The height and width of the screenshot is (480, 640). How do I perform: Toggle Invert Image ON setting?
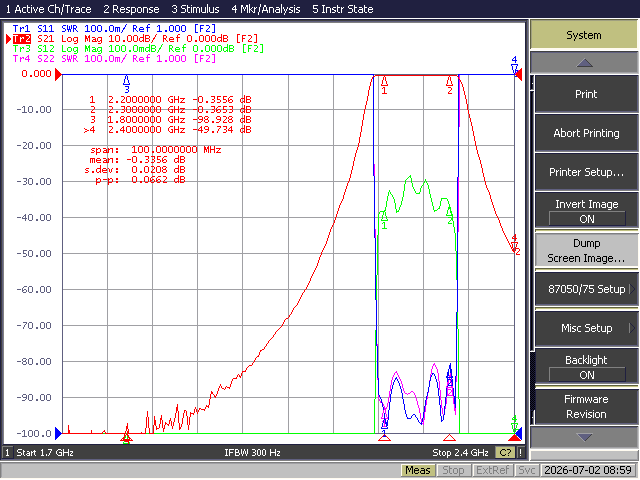tap(586, 211)
